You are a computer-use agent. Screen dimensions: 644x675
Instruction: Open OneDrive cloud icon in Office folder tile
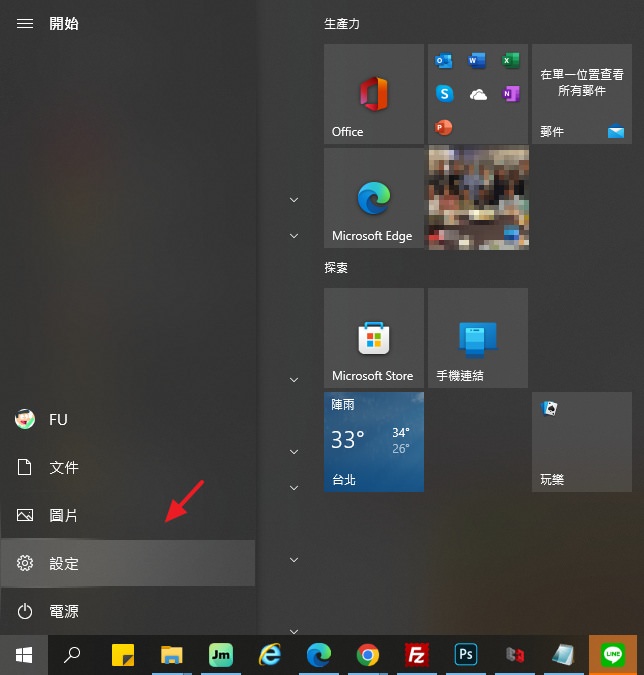(x=478, y=94)
